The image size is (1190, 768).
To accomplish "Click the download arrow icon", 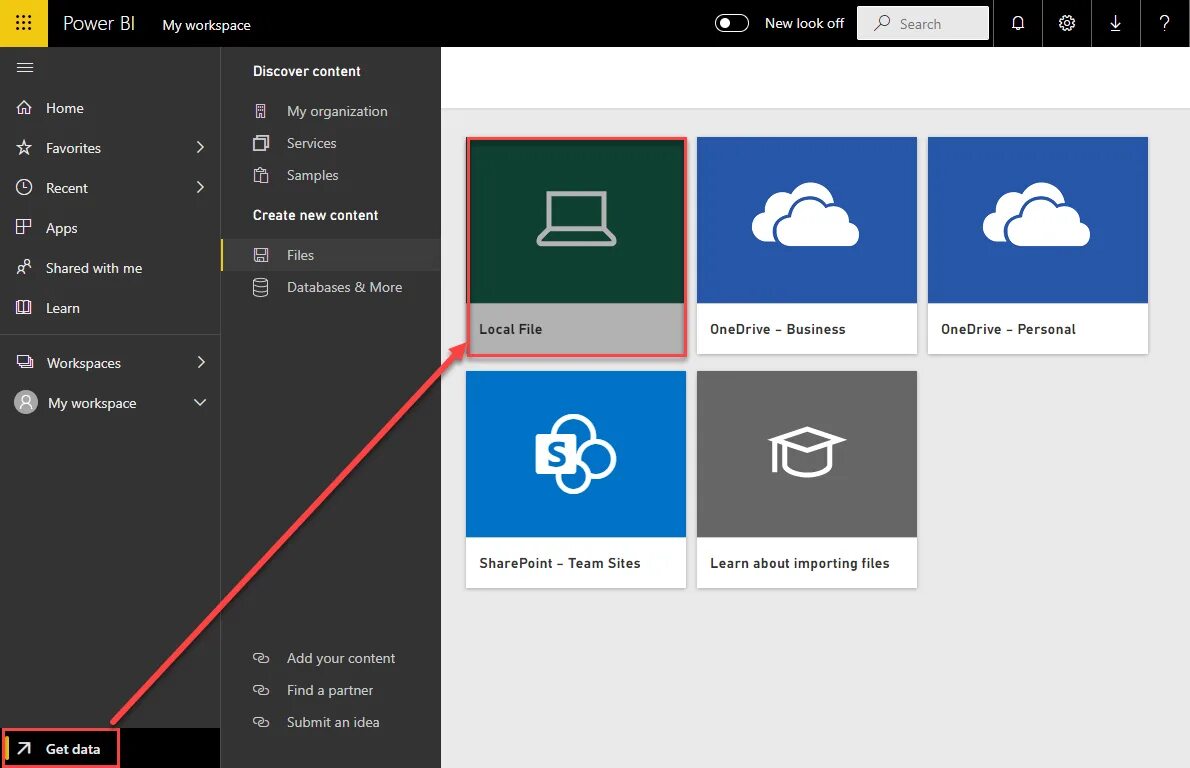I will (1115, 24).
